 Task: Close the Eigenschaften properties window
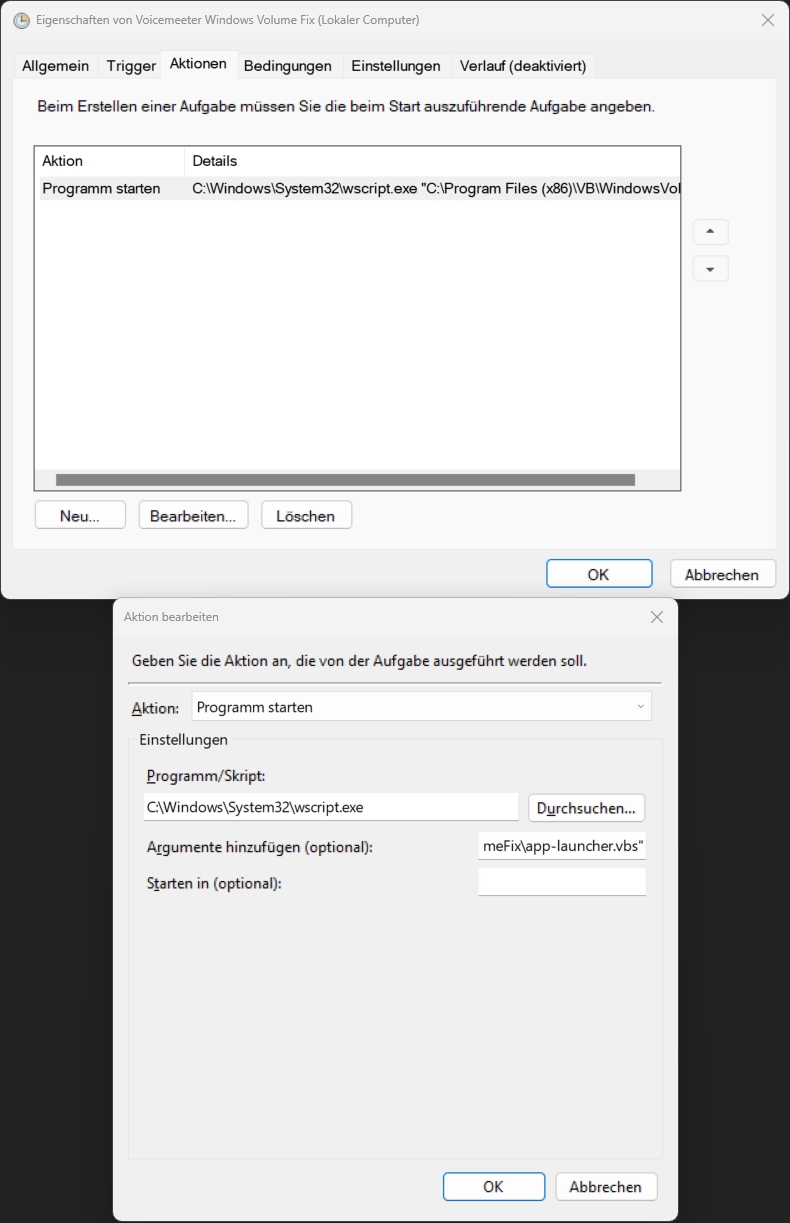point(767,20)
